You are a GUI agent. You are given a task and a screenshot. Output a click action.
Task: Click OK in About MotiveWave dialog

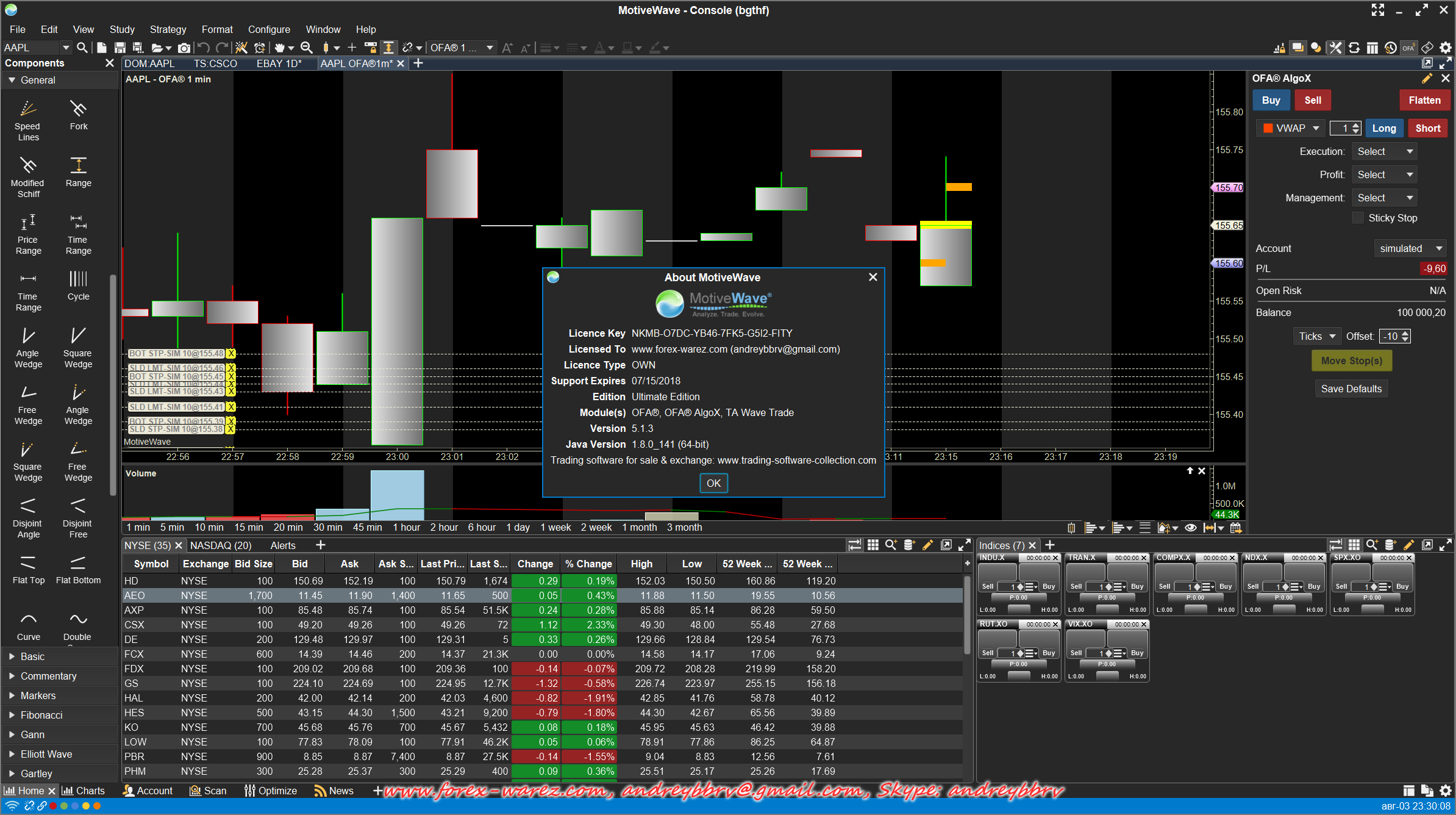(713, 483)
